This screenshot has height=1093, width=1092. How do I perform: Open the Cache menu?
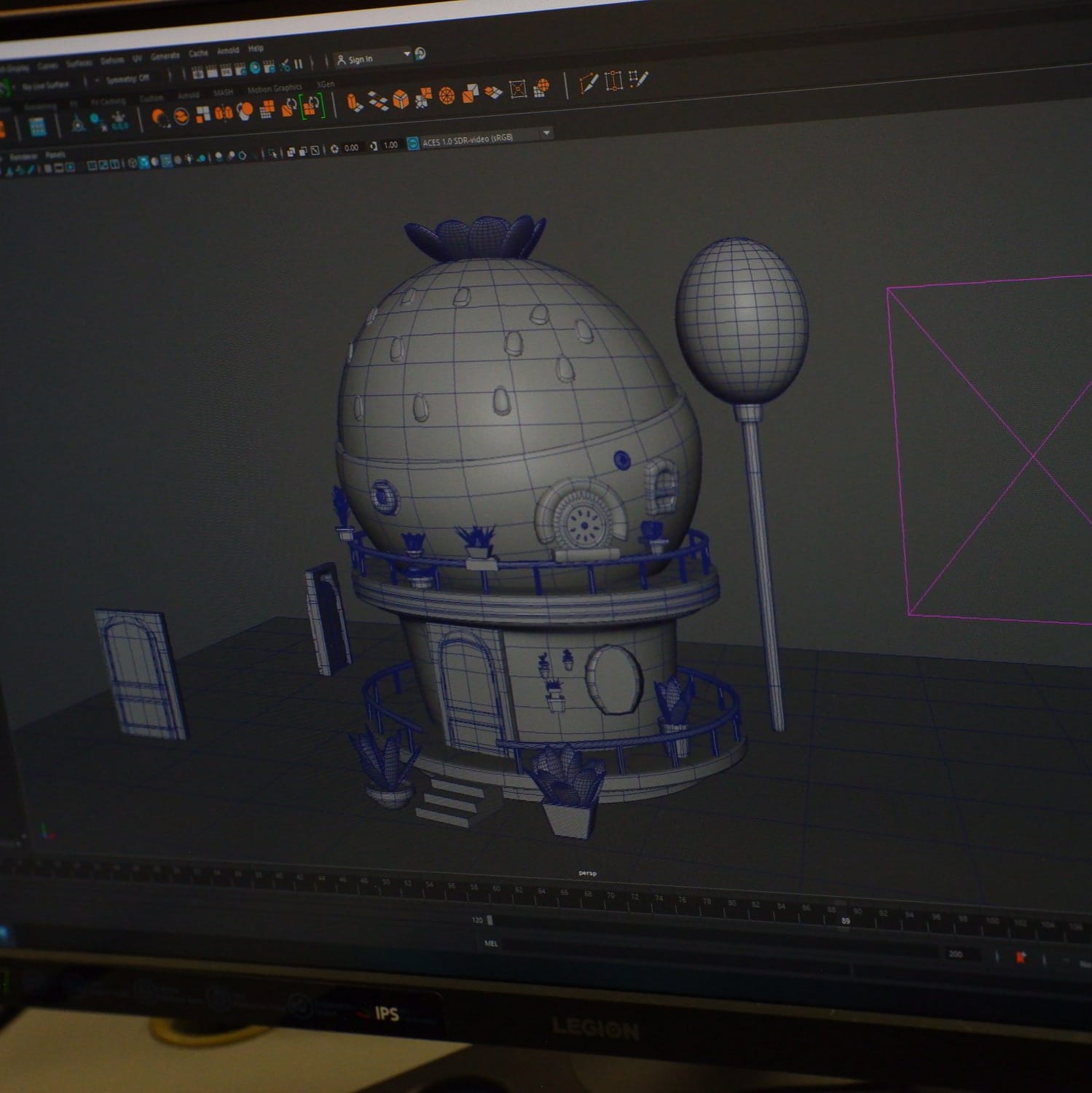click(x=198, y=53)
